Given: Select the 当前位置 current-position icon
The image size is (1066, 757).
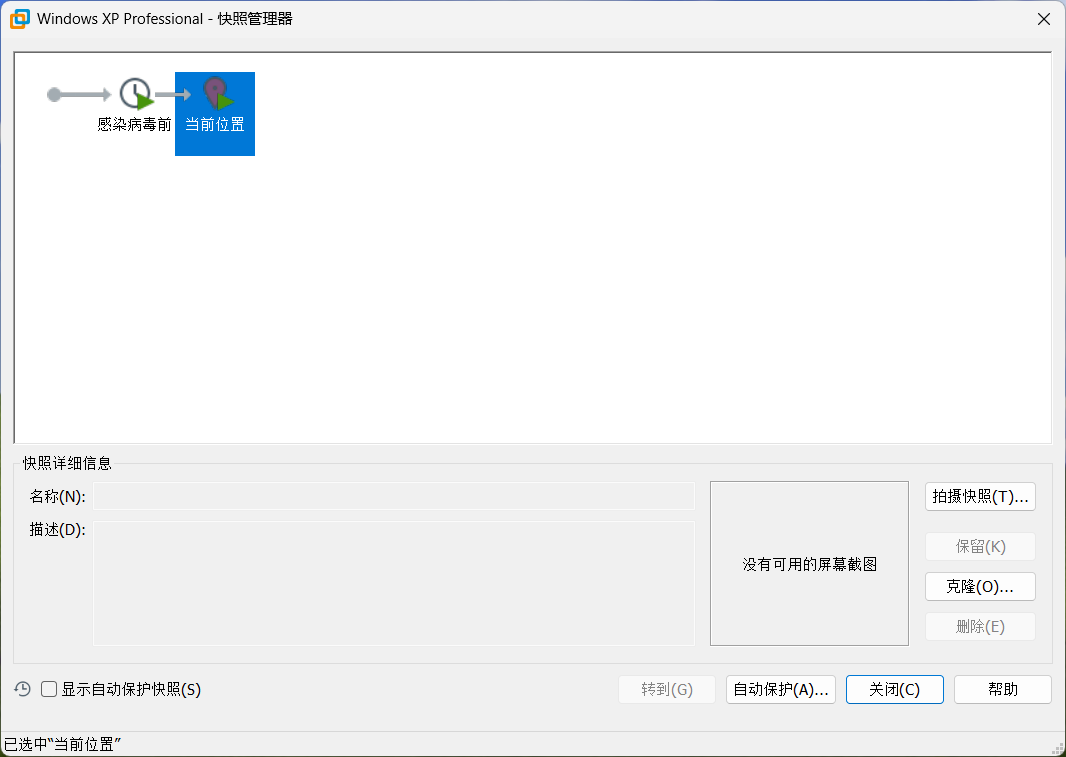Looking at the screenshot, I should (x=215, y=95).
